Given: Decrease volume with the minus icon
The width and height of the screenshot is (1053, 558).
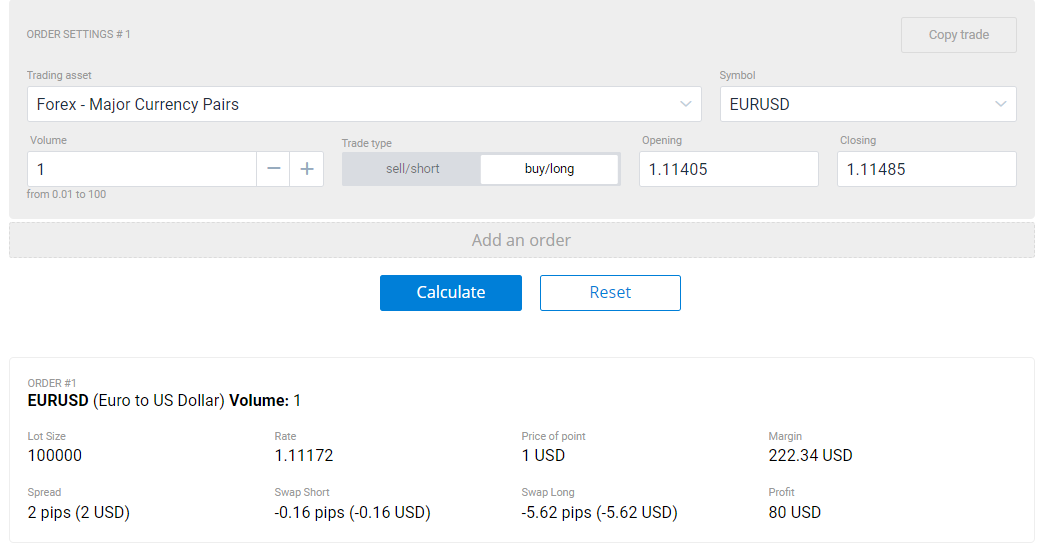Looking at the screenshot, I should pyautogui.click(x=273, y=169).
